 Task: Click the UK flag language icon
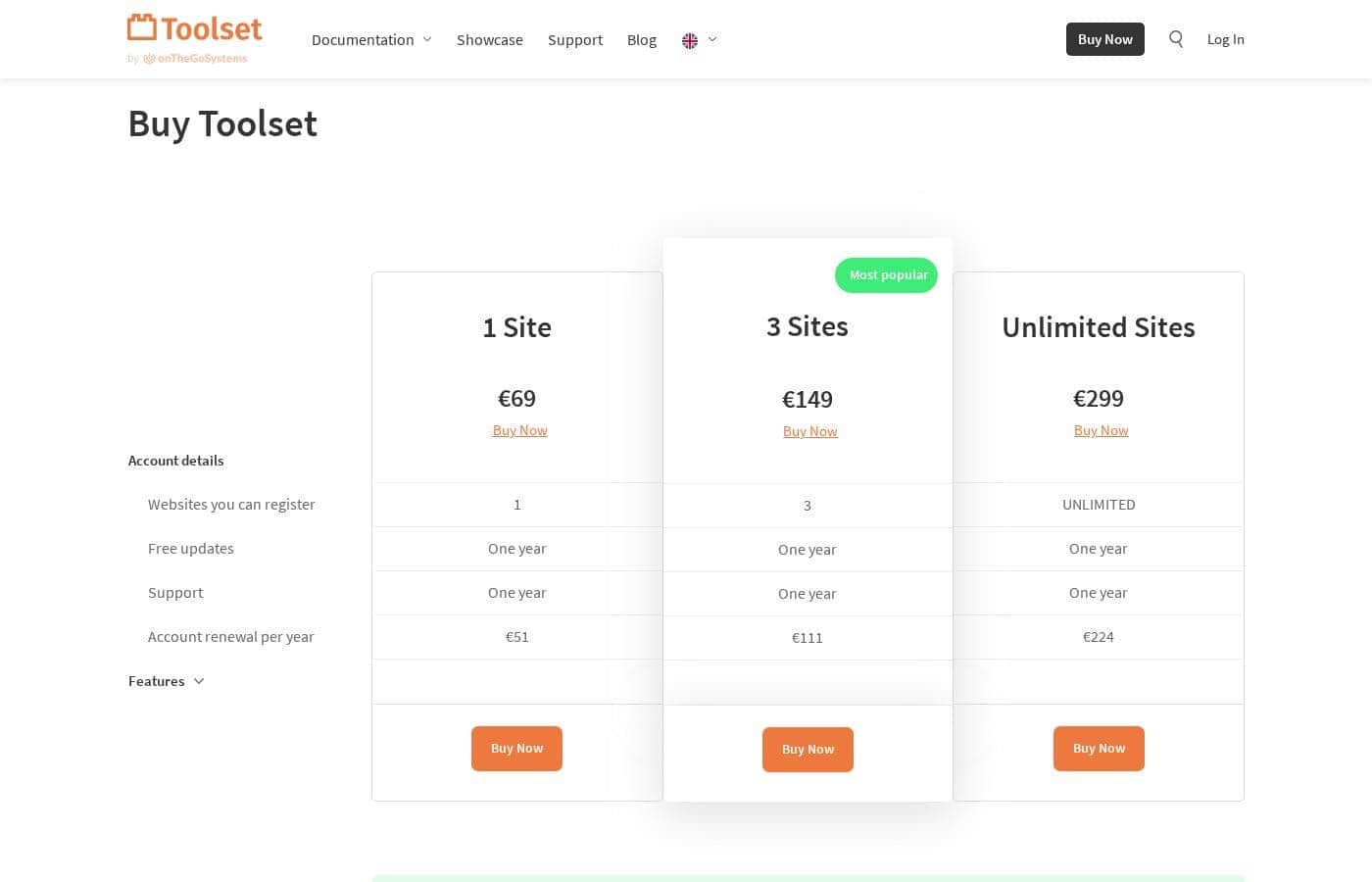coord(690,40)
